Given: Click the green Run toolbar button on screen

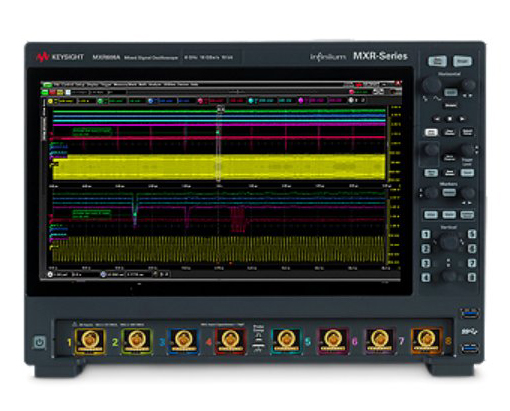Looking at the screenshot, I should point(45,92).
